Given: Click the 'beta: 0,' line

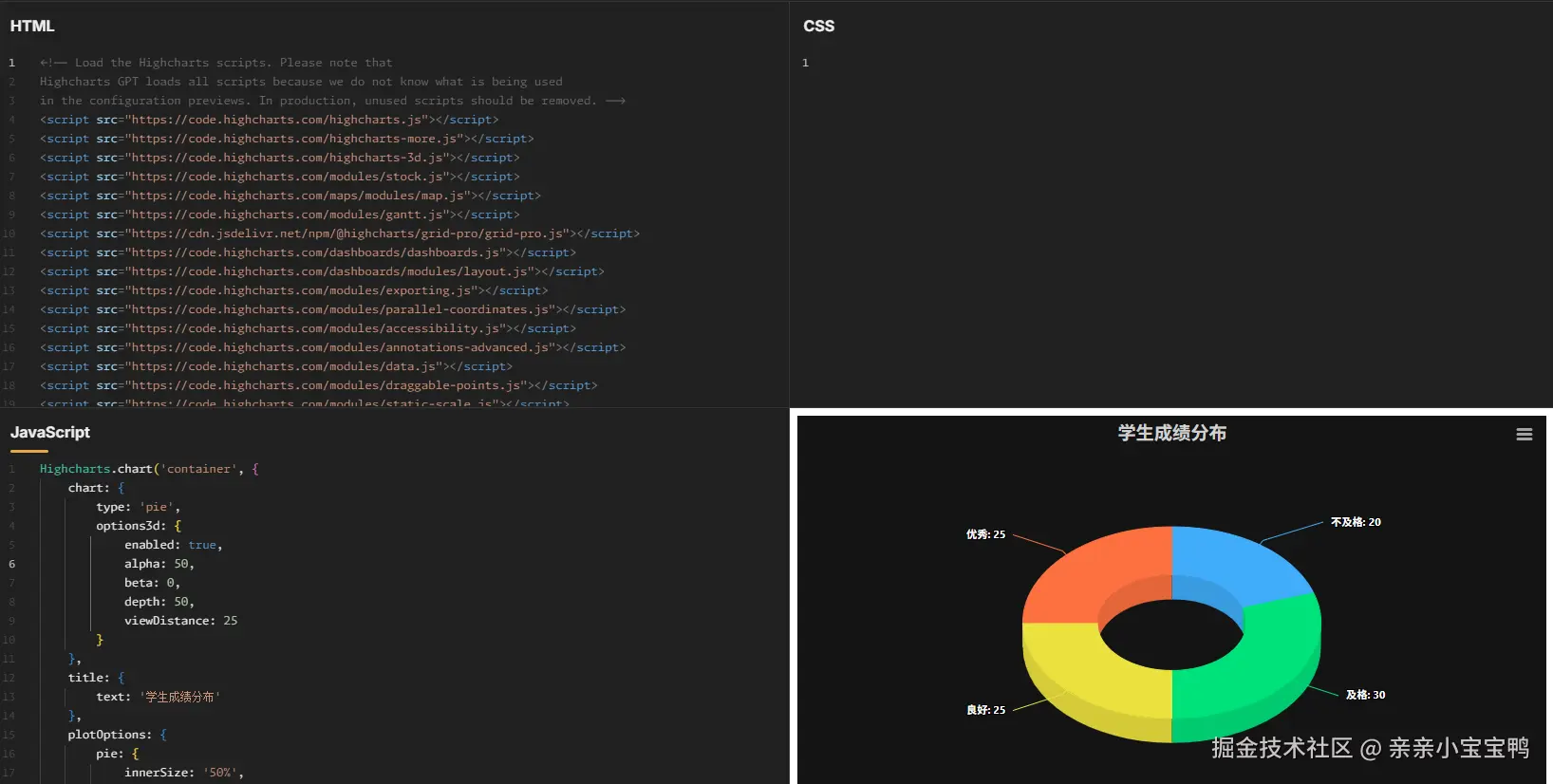Looking at the screenshot, I should (x=152, y=583).
